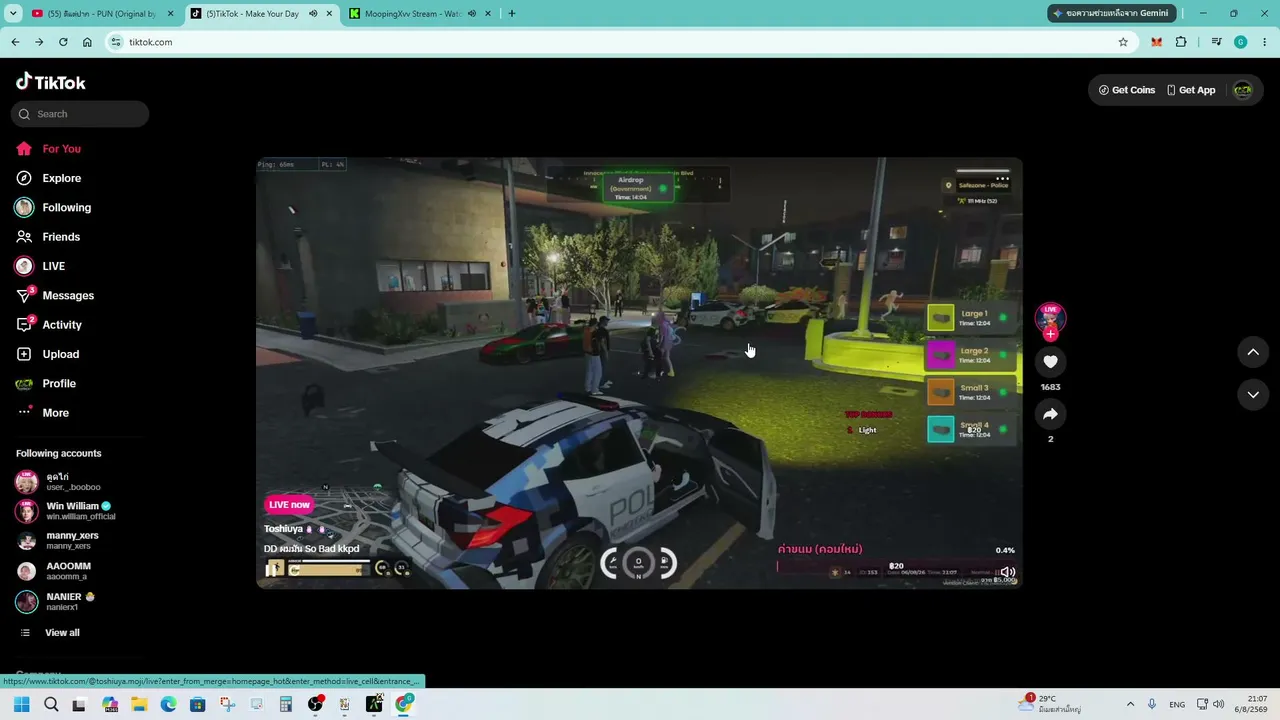
Task: Close the MoopingXvv Stream tab
Action: [x=487, y=14]
